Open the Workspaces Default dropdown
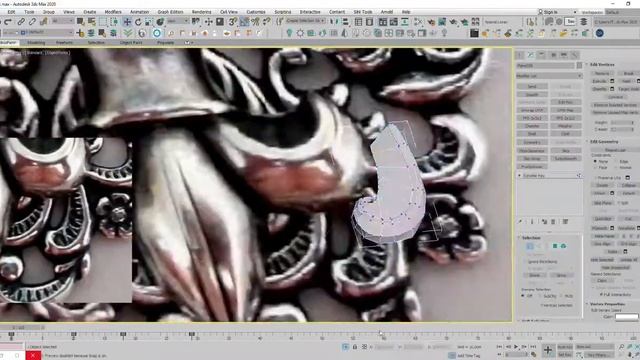The width and height of the screenshot is (640, 360). tap(622, 12)
